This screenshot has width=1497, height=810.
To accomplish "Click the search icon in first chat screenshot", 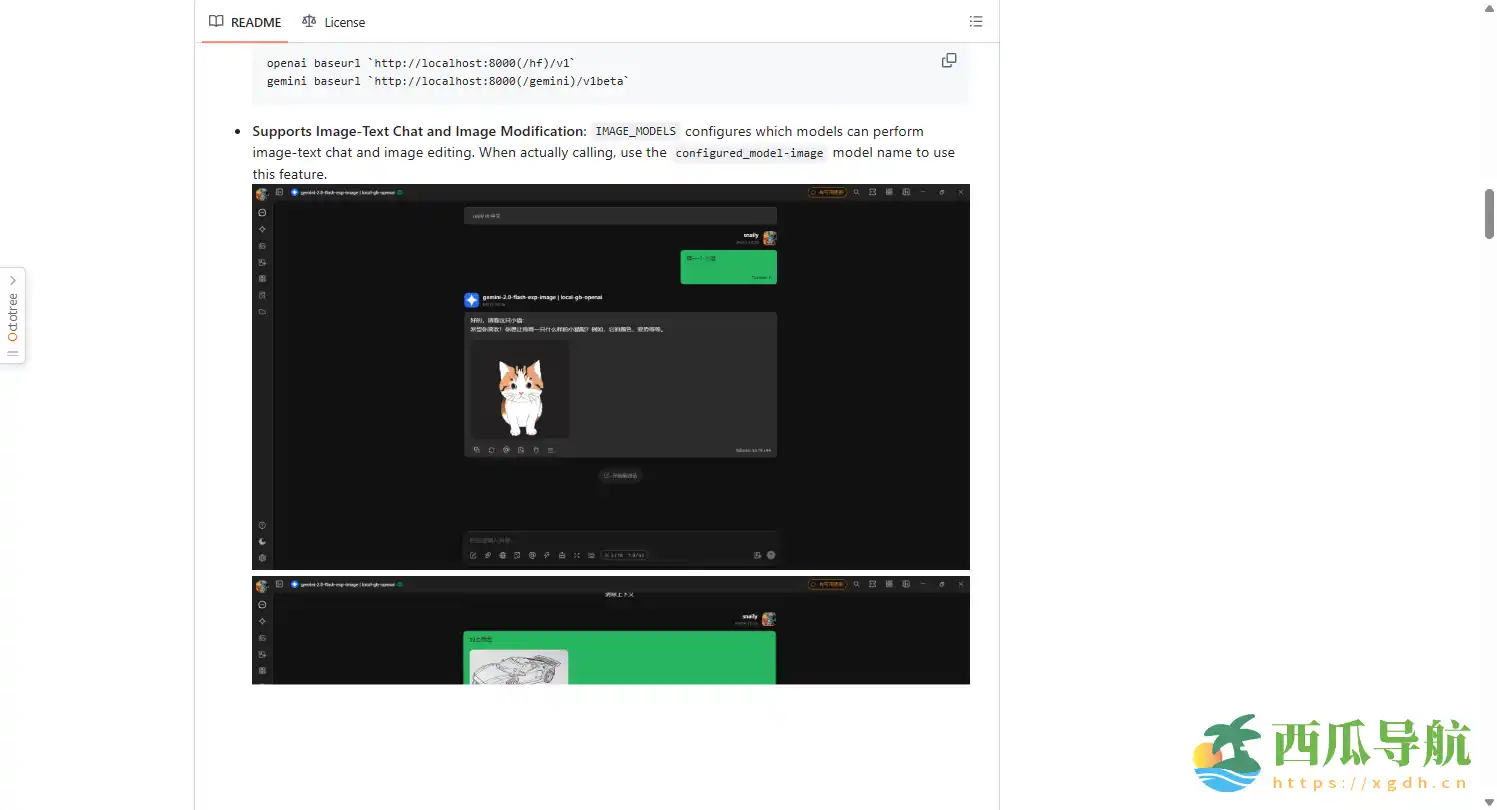I will tap(857, 192).
